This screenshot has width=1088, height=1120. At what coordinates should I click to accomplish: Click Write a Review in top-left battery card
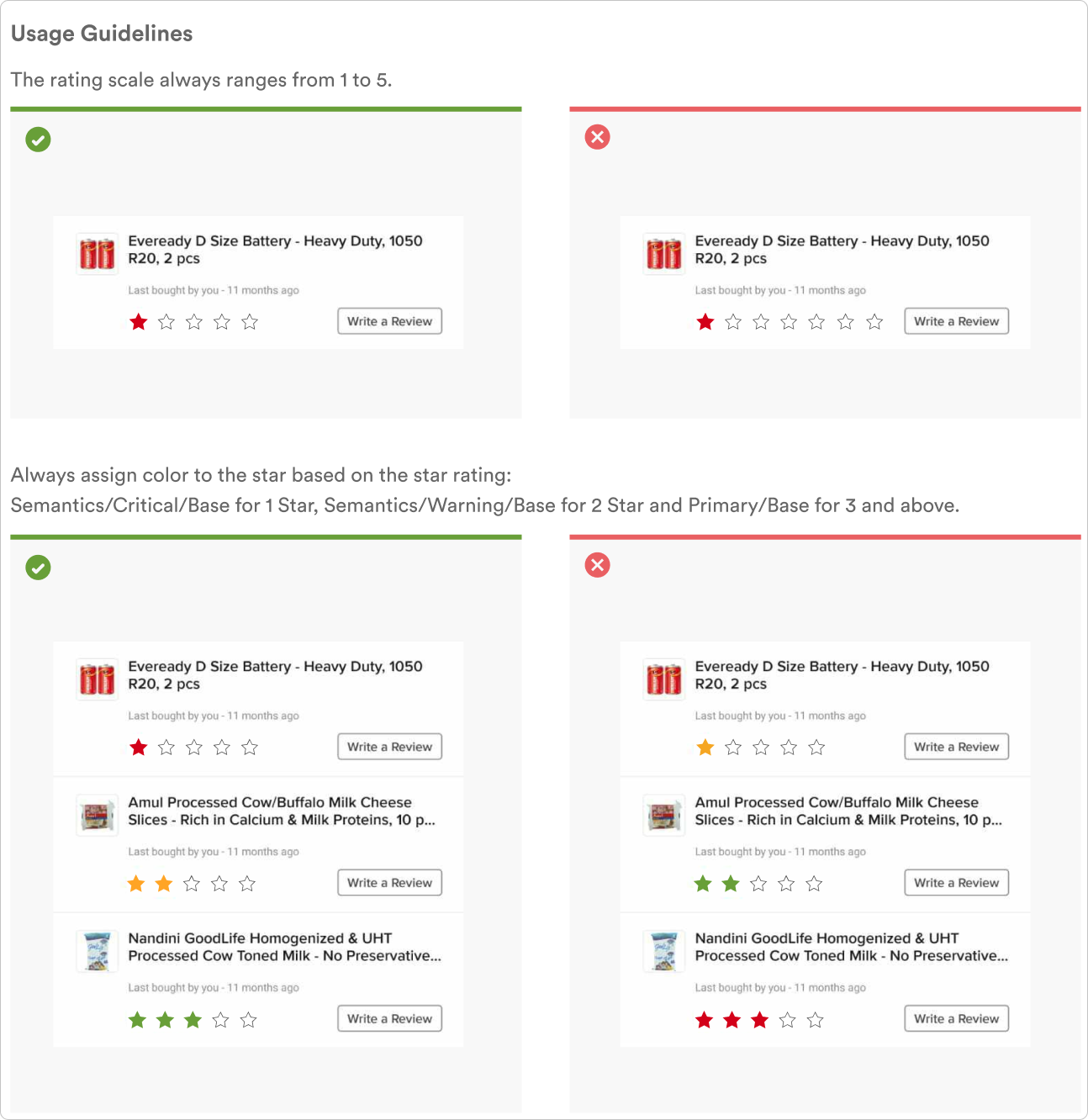tap(389, 321)
